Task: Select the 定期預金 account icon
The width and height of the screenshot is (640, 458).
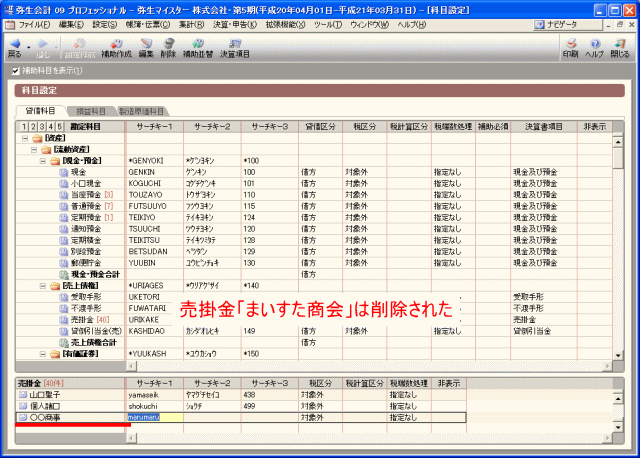Action: point(64,218)
